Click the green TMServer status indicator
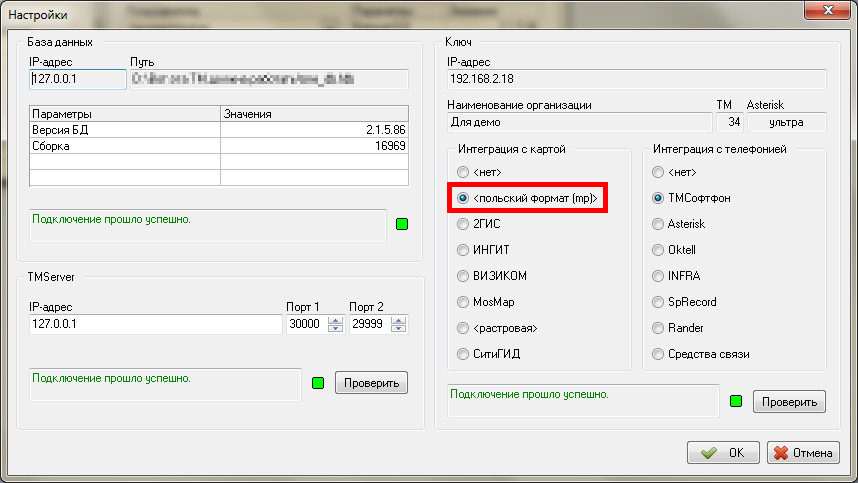The height and width of the screenshot is (483, 858). click(x=319, y=383)
